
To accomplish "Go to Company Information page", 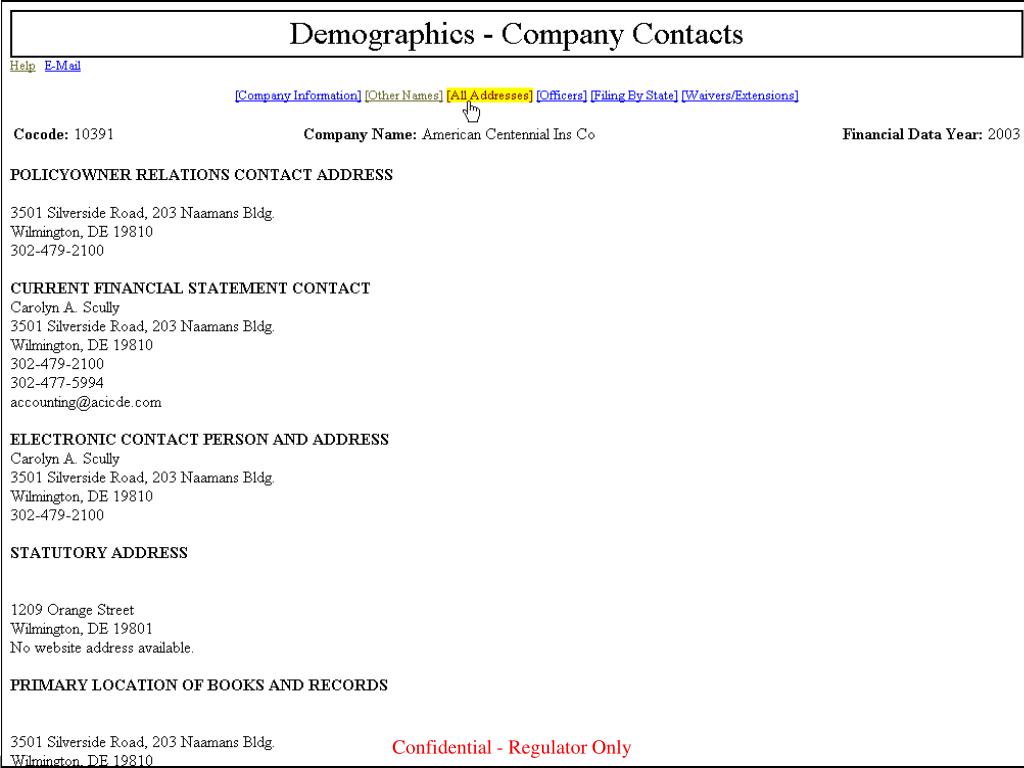I will [298, 95].
